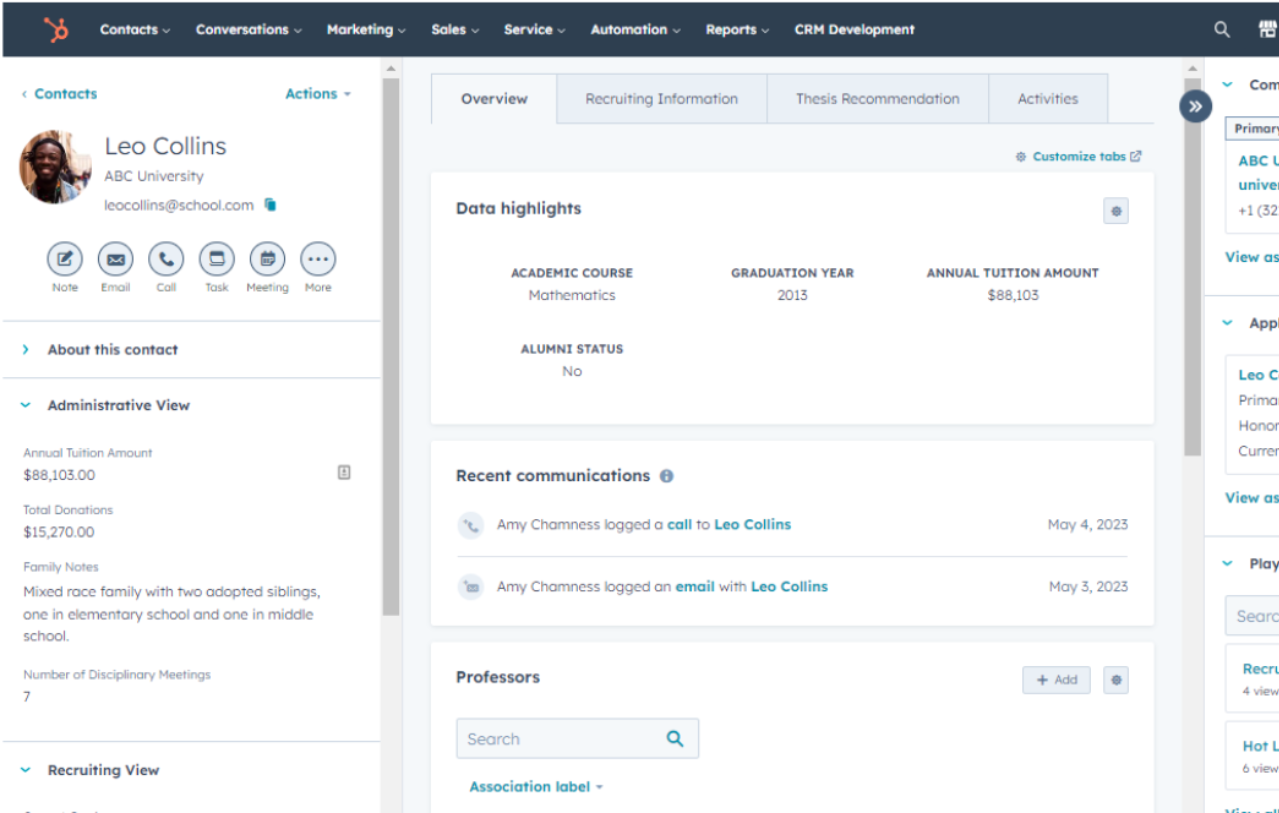The image size is (1279, 813).
Task: Switch to the Recruiting Information tab
Action: click(660, 98)
